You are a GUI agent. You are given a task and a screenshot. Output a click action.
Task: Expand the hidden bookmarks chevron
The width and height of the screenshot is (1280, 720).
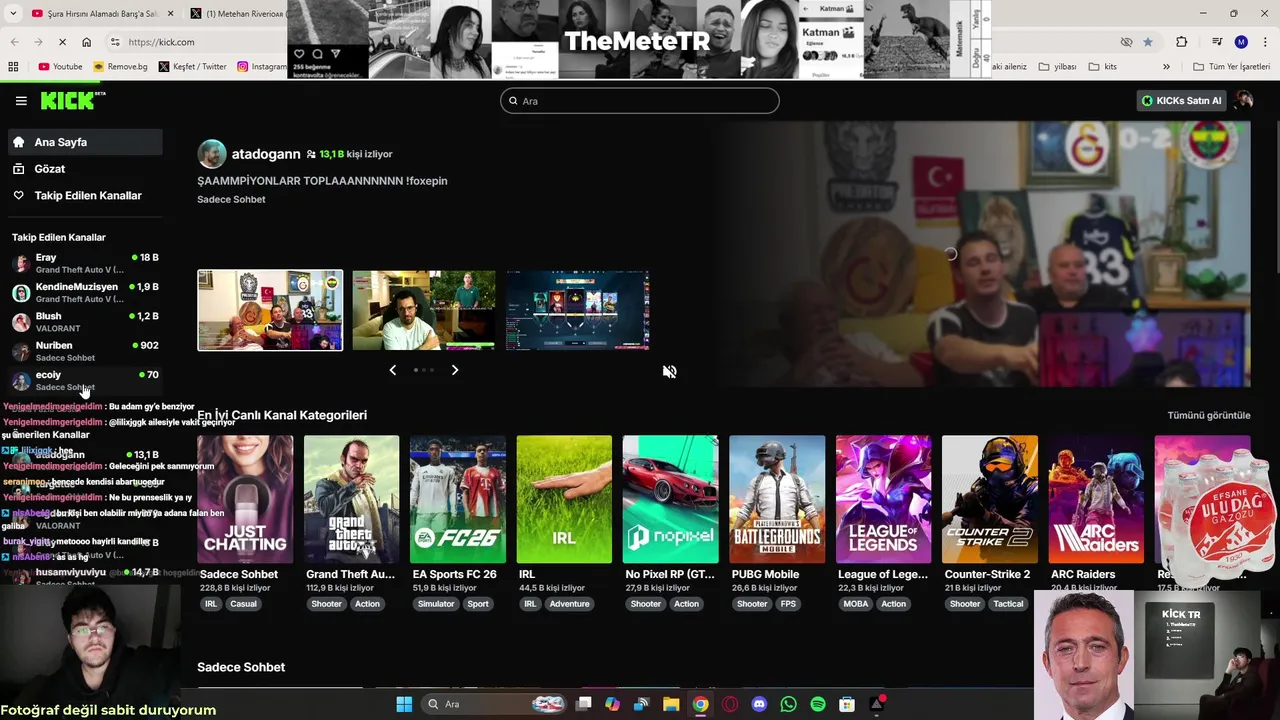click(x=1166, y=67)
